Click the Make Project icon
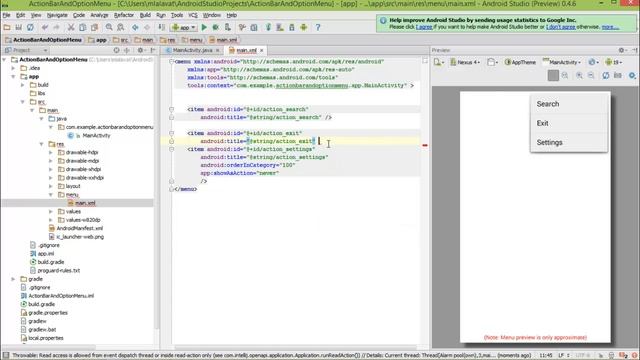This screenshot has width=640, height=360. 162,27
